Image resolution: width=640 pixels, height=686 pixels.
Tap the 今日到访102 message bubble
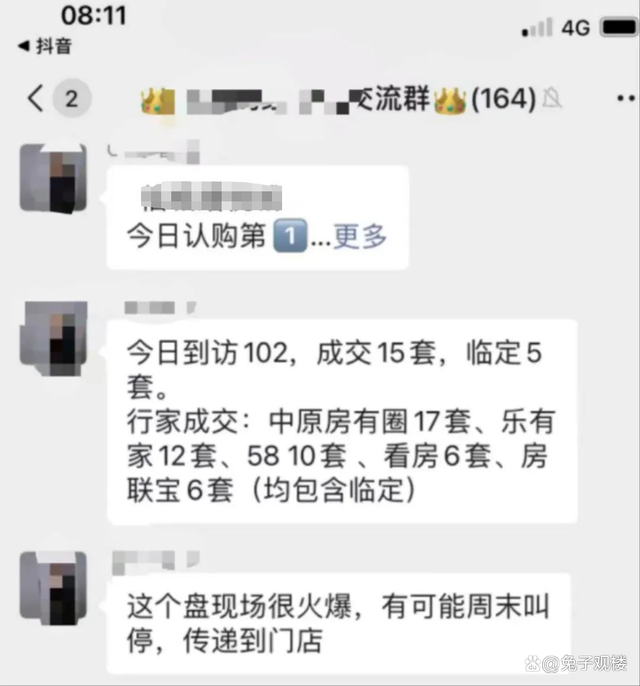click(342, 421)
